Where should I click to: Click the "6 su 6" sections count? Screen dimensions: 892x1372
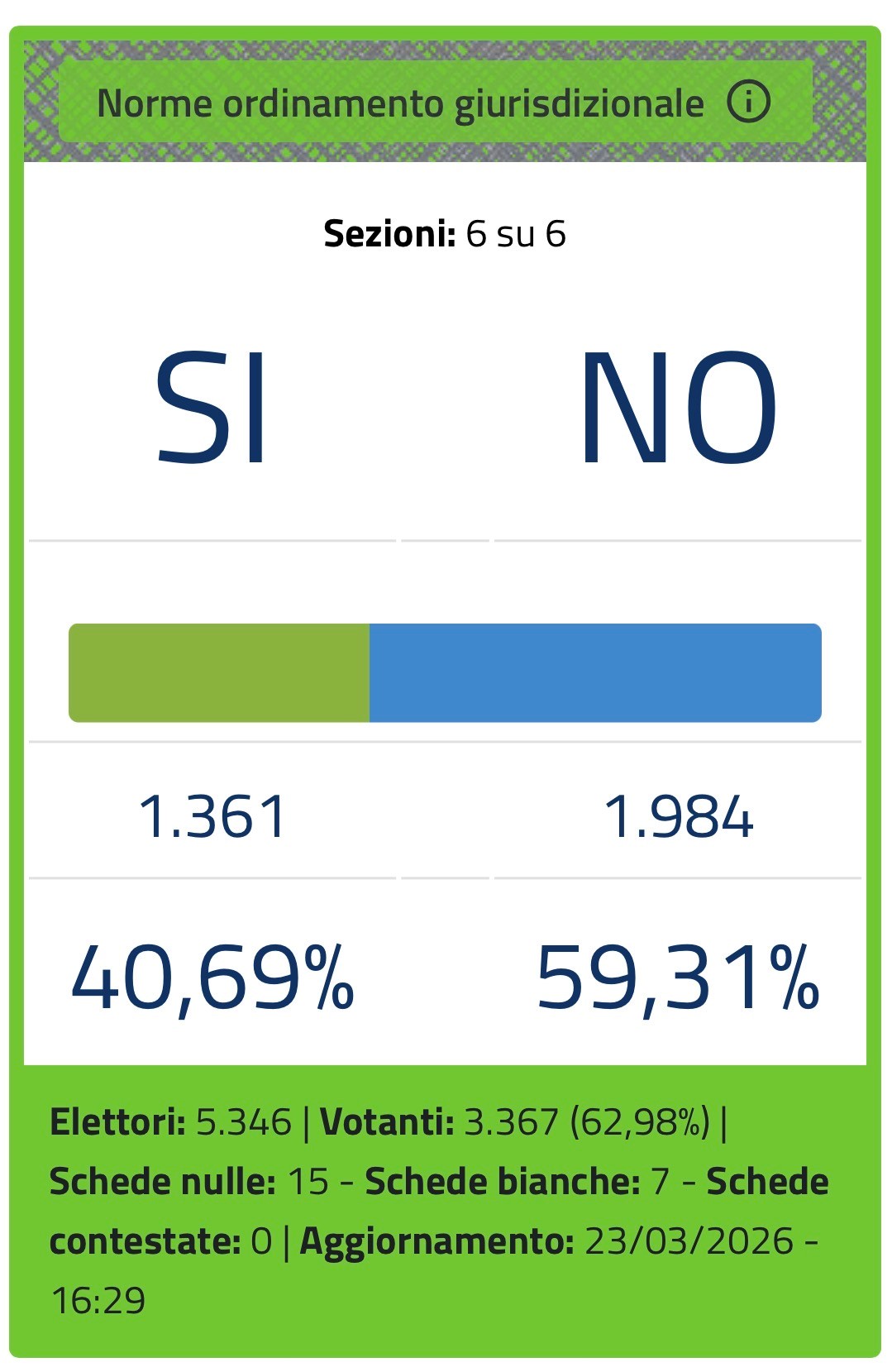(516, 234)
